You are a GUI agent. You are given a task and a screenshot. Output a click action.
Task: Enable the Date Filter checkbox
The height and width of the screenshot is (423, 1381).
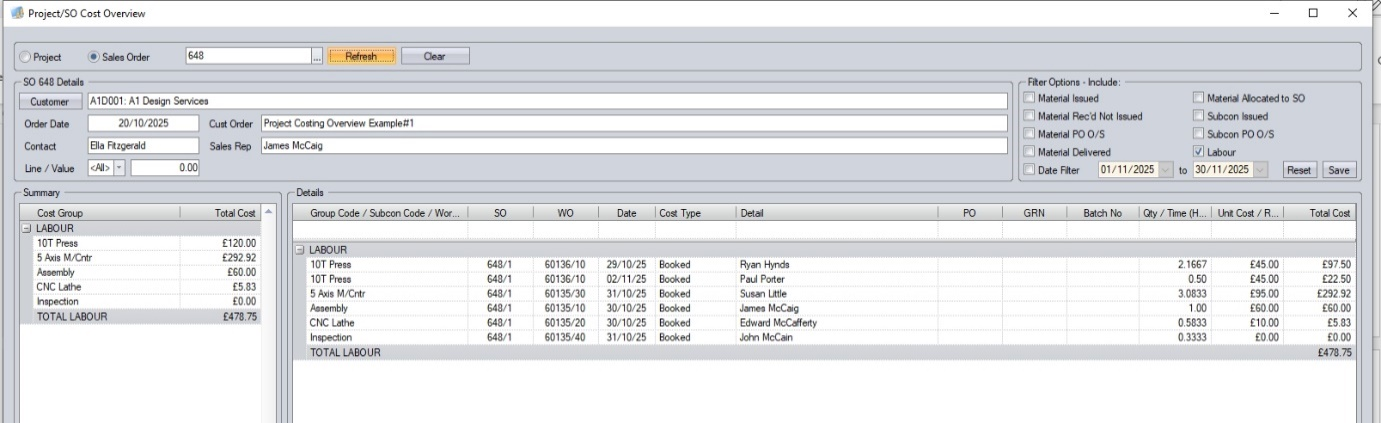click(1029, 170)
